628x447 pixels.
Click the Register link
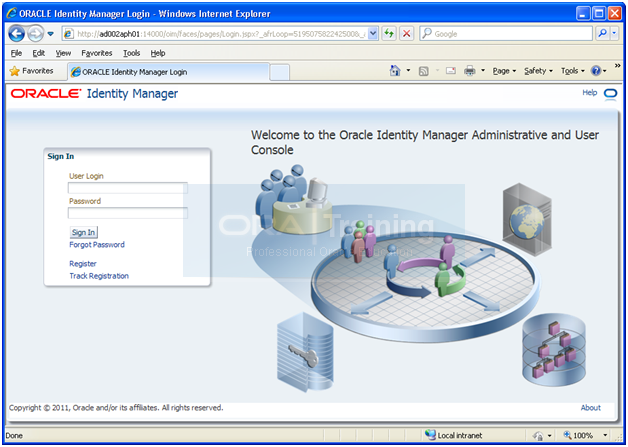(x=83, y=264)
